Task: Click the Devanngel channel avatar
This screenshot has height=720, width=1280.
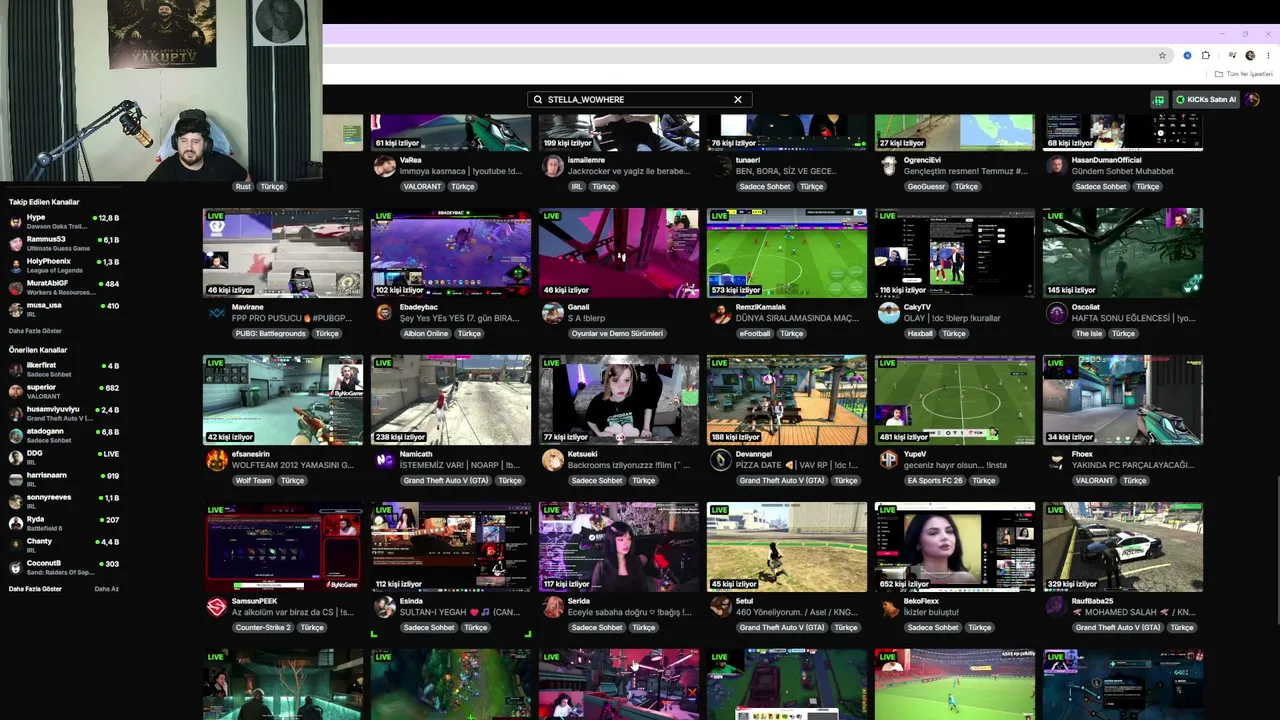Action: point(720,460)
